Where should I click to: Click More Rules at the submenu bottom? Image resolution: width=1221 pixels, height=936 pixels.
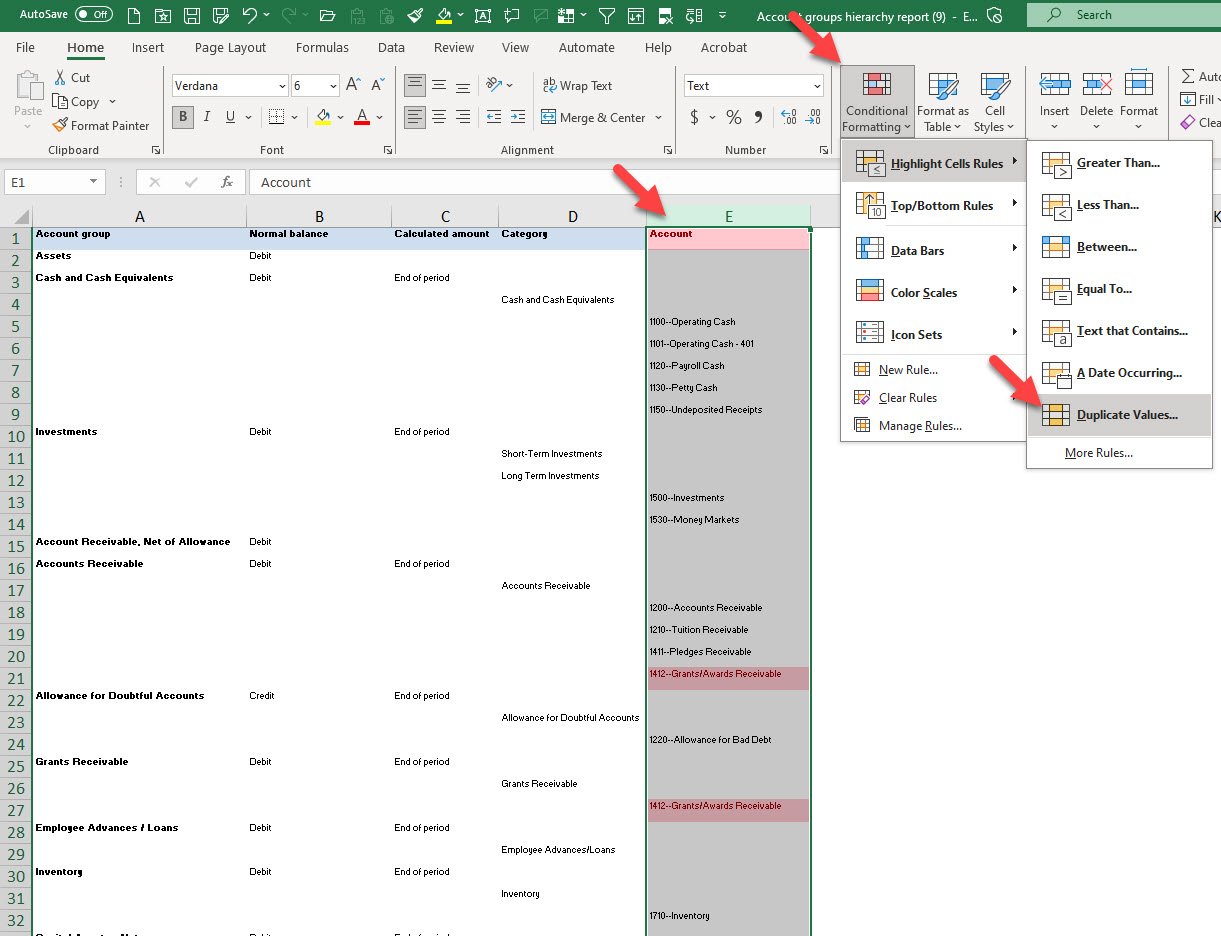point(1098,453)
